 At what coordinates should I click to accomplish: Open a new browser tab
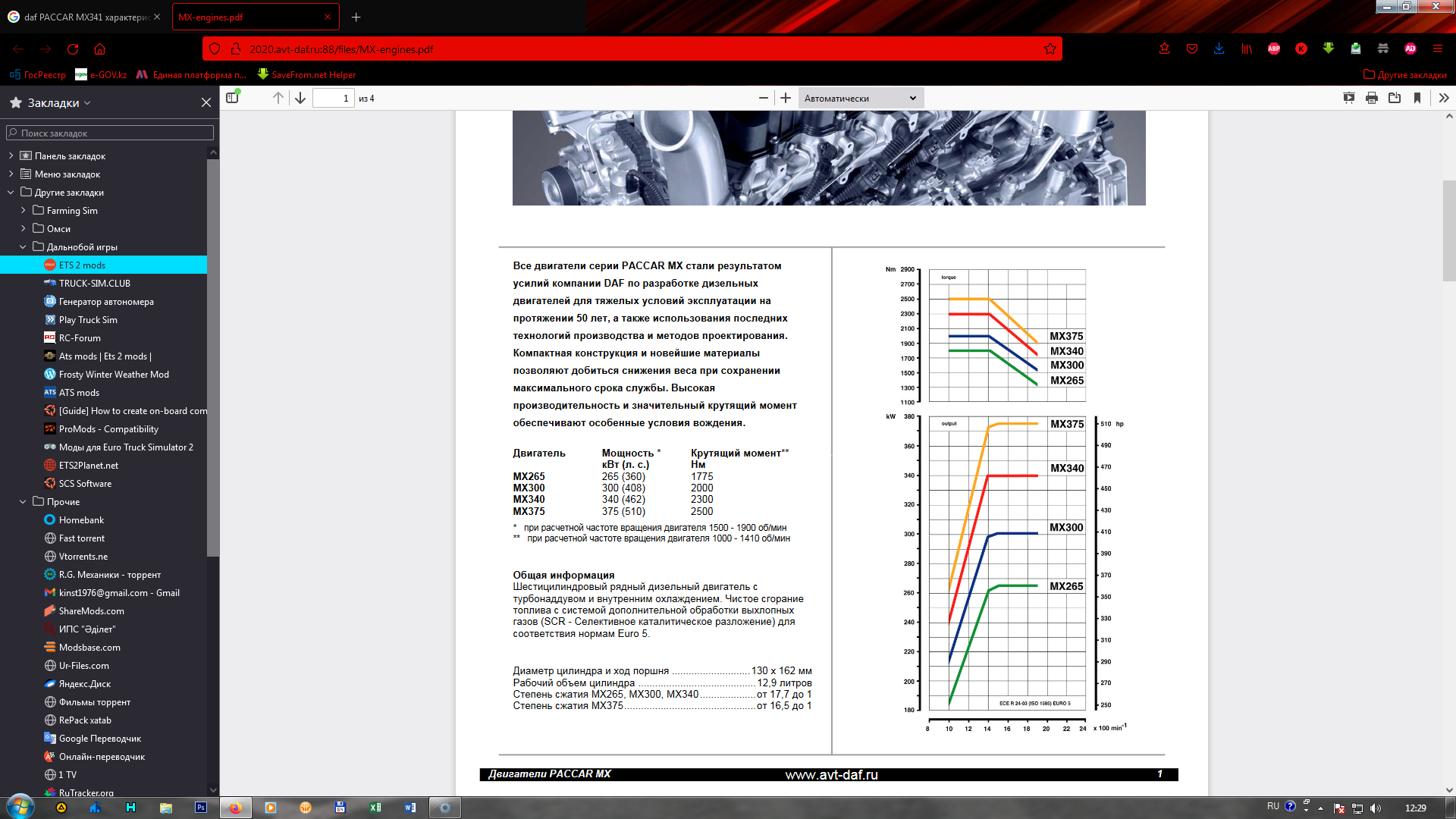pos(356,17)
